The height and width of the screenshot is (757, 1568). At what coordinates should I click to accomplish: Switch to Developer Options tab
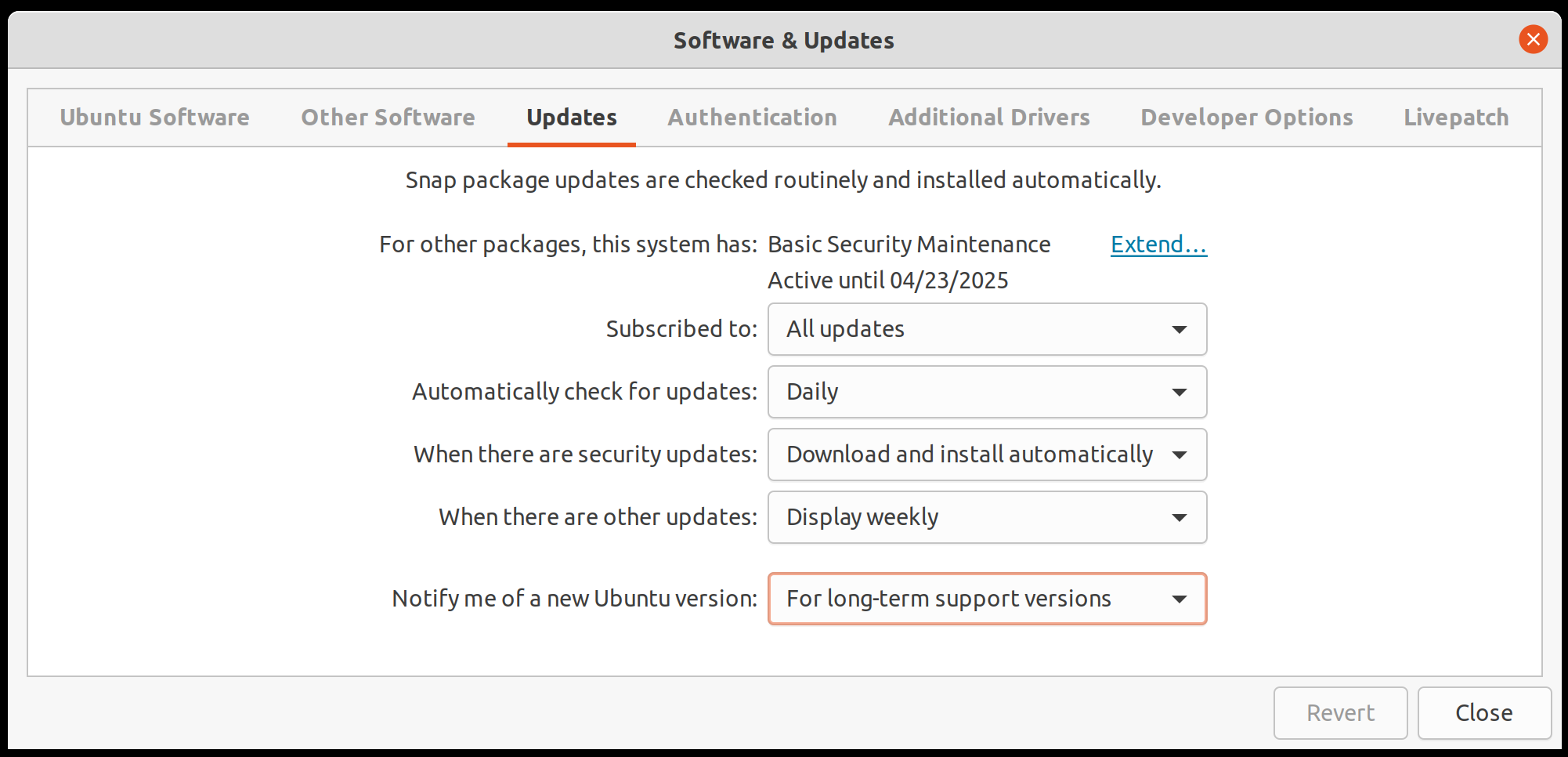[x=1247, y=117]
